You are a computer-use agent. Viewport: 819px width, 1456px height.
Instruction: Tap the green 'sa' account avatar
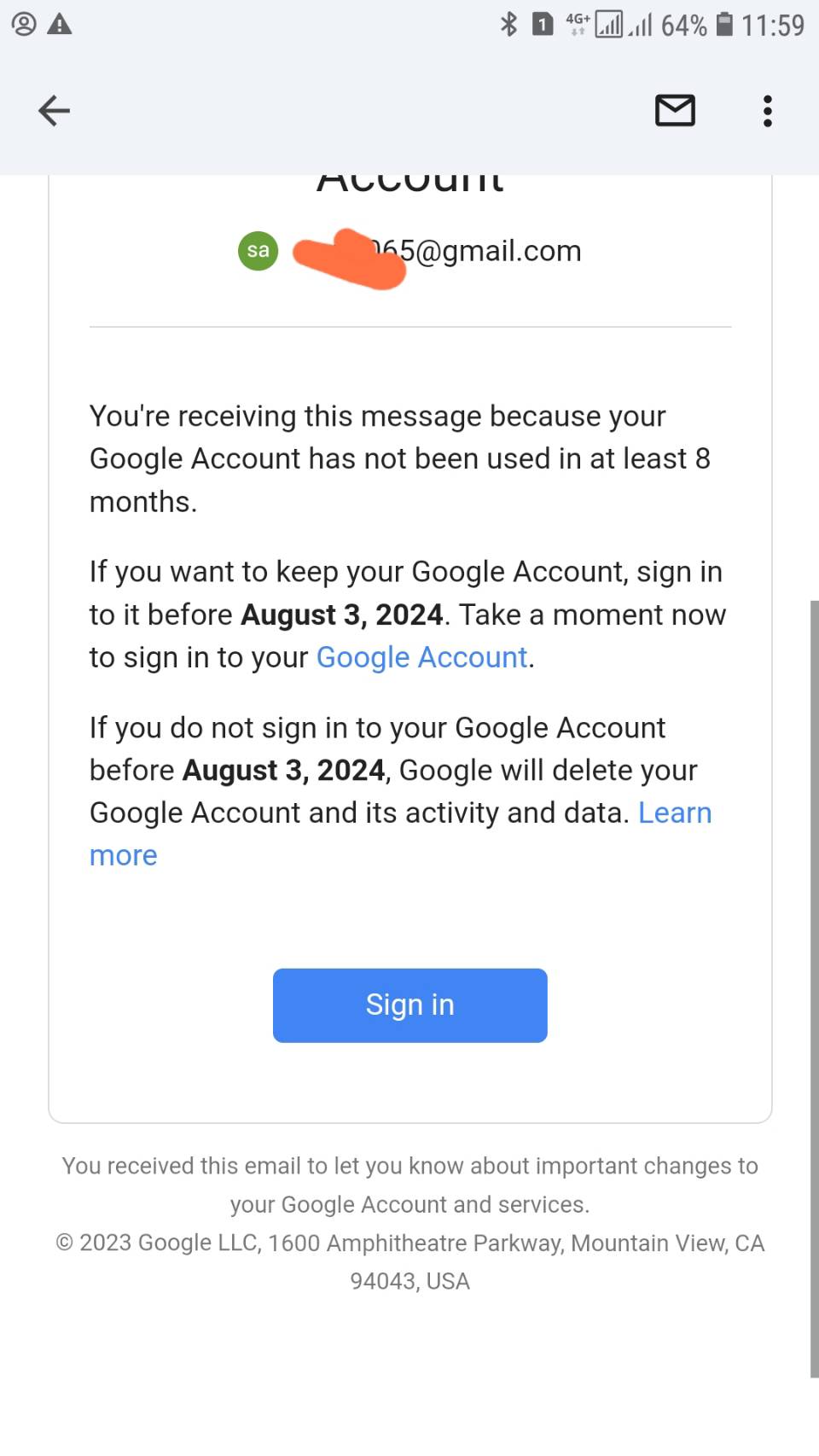coord(258,251)
